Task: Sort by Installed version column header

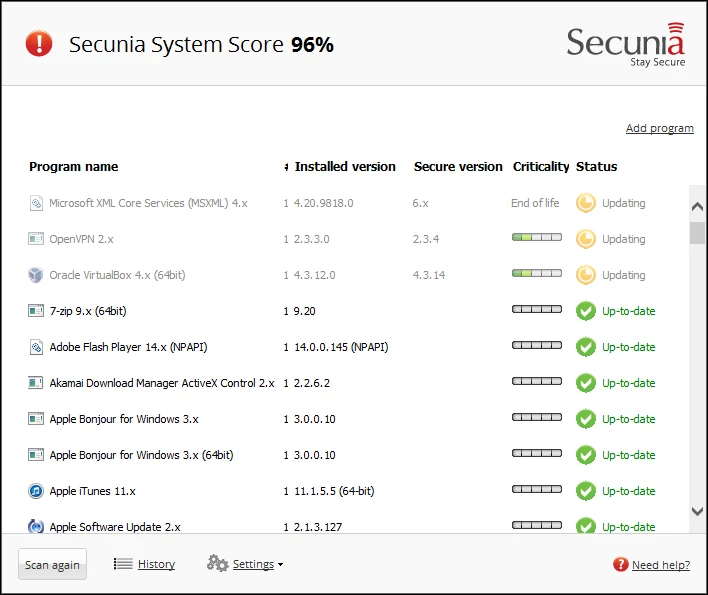Action: (345, 167)
